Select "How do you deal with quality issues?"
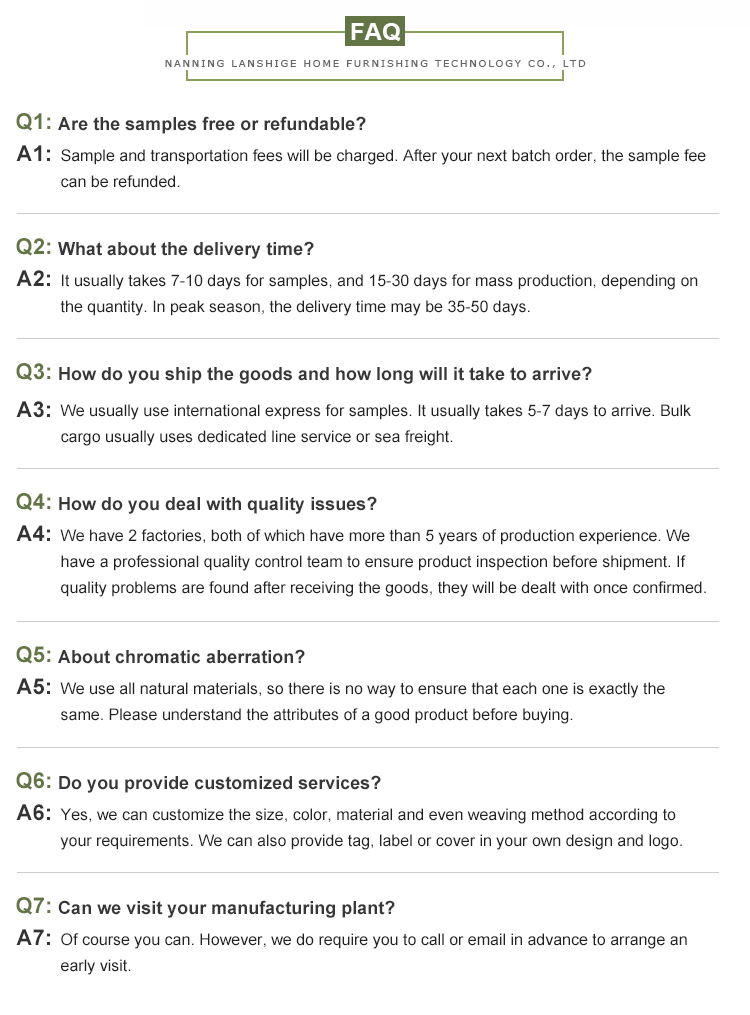 218,504
